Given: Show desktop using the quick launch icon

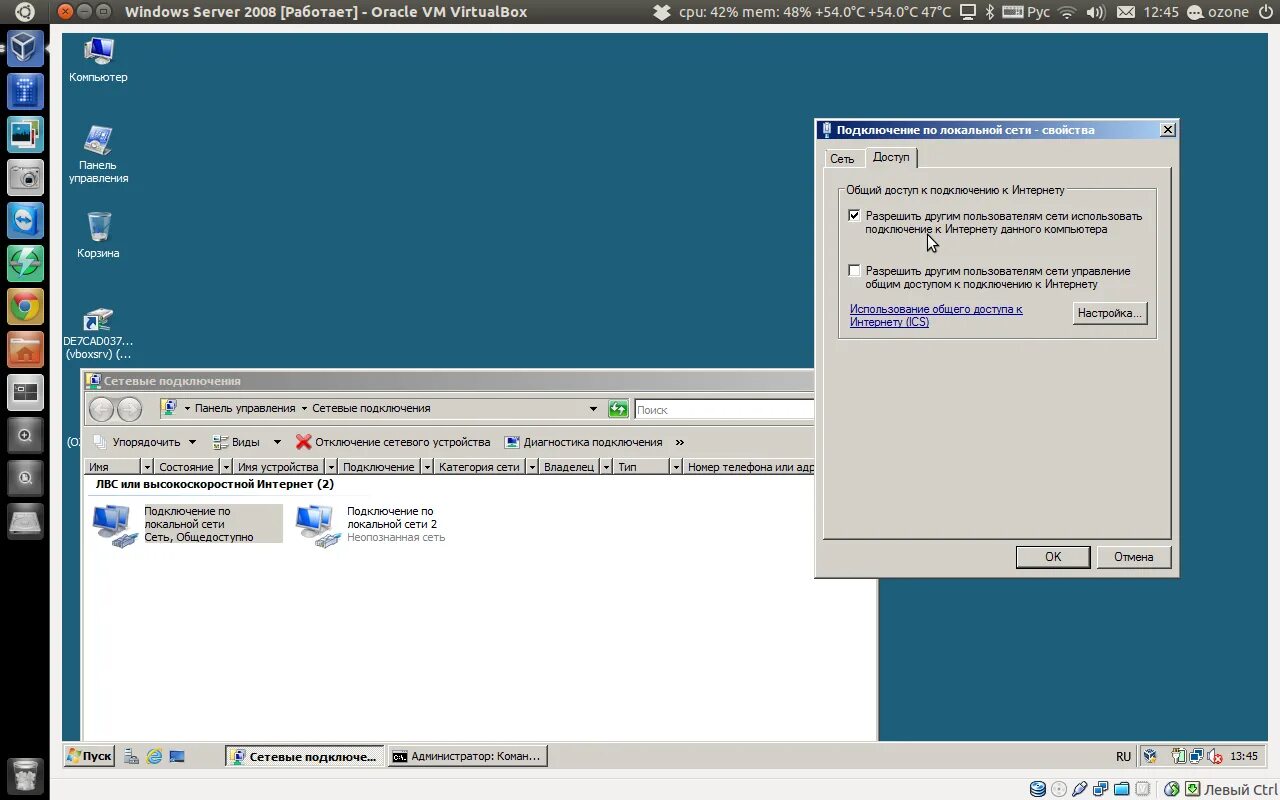Looking at the screenshot, I should coord(177,757).
